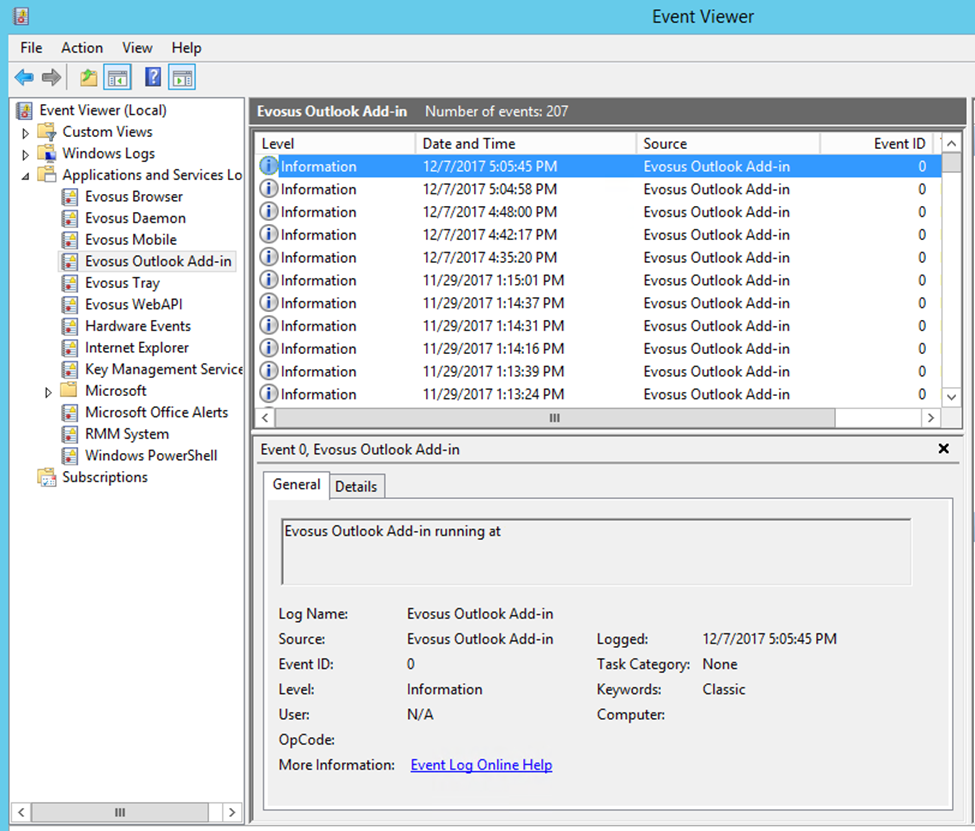Click the Up one level folder icon
Viewport: 975px width, 831px height.
pos(89,78)
